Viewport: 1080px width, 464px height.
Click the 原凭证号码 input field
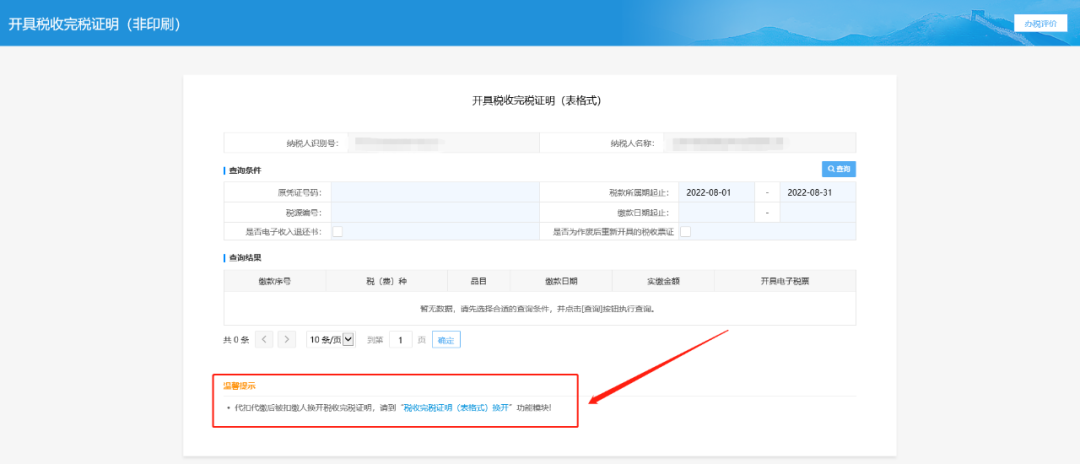pyautogui.click(x=435, y=193)
